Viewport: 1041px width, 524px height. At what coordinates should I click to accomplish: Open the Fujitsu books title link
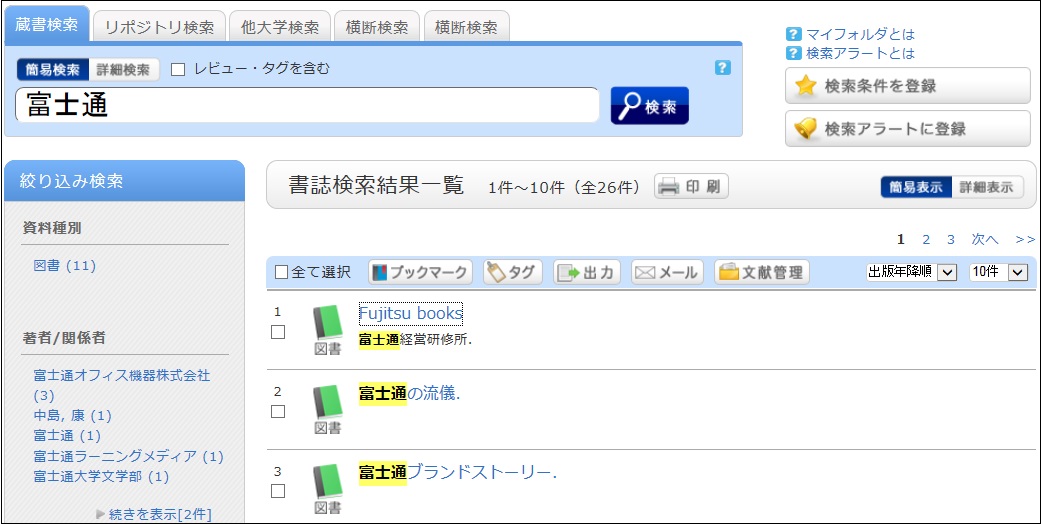(410, 313)
